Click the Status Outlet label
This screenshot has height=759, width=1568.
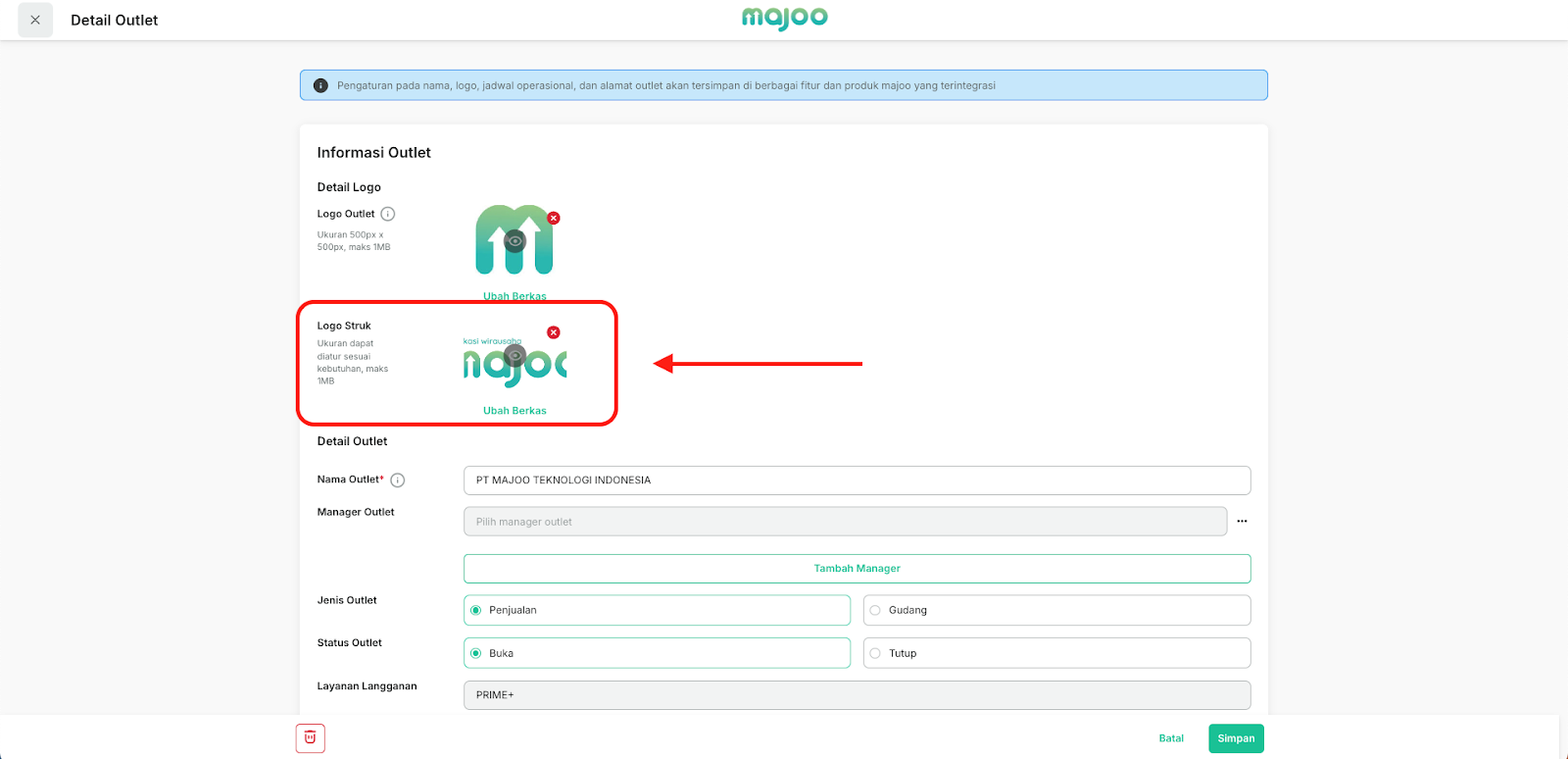[x=350, y=643]
